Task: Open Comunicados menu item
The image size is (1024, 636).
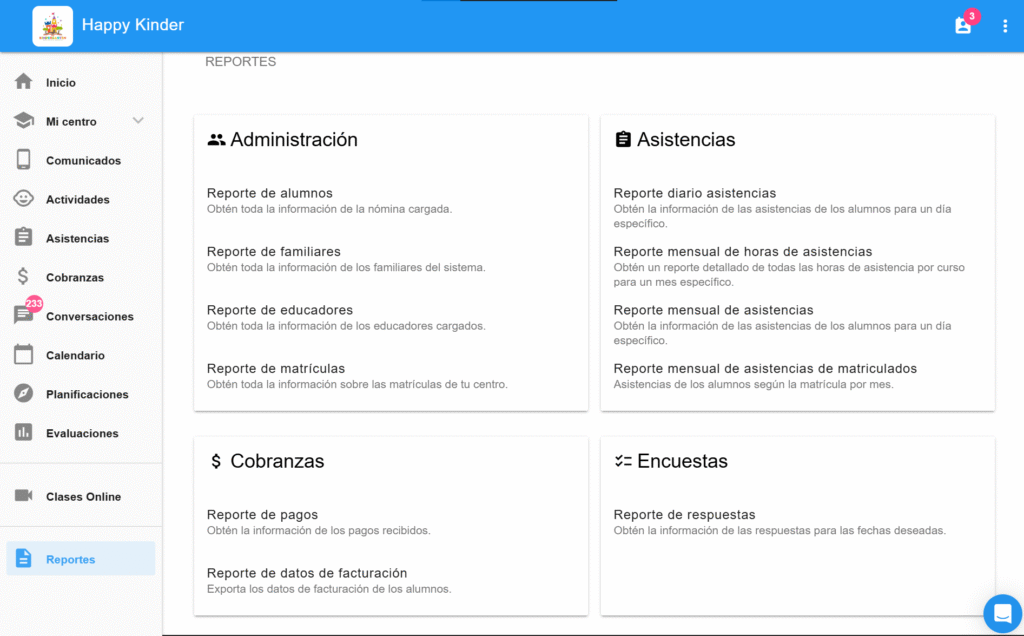Action: [x=83, y=161]
